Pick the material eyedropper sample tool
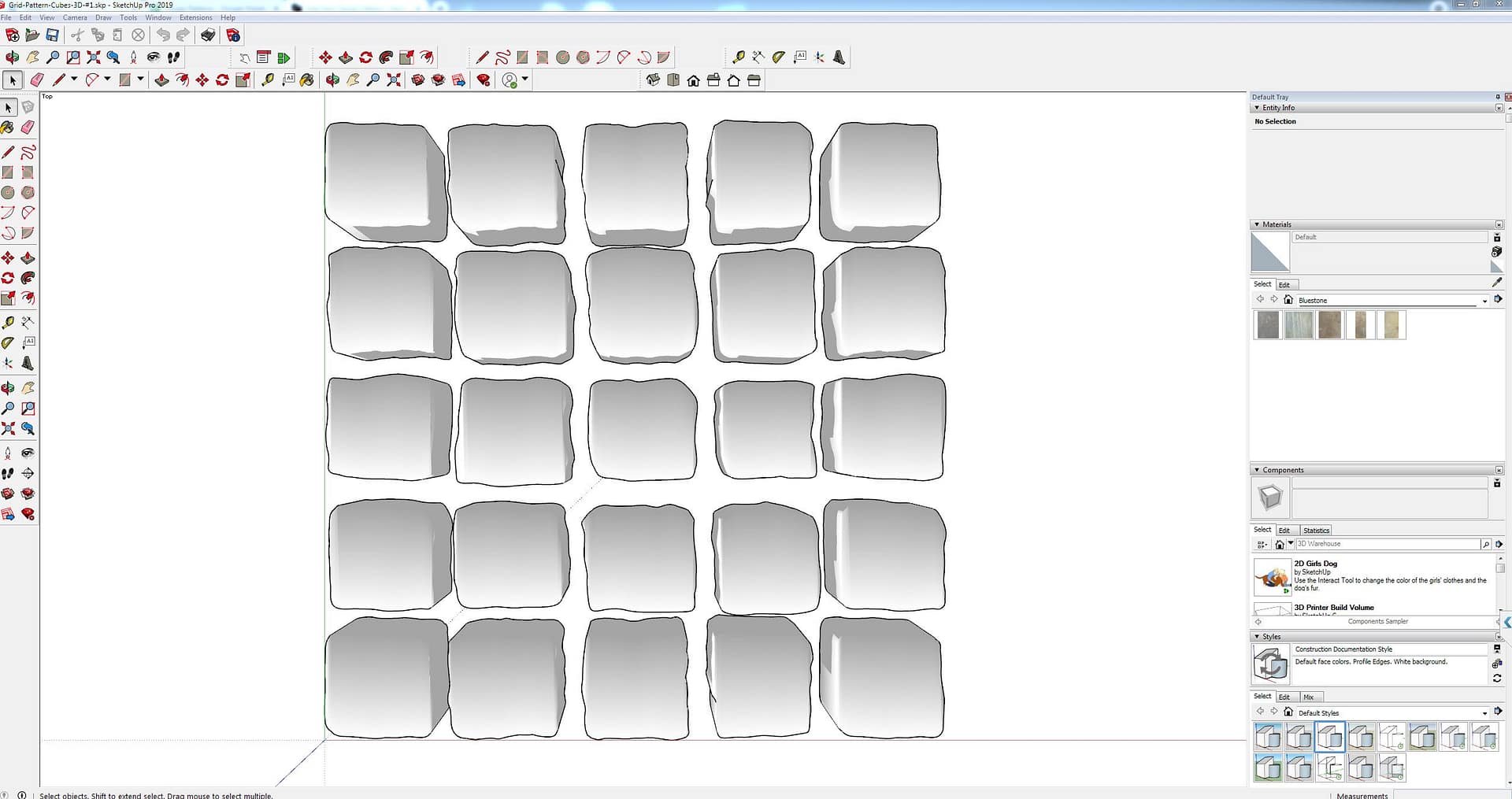 pos(1496,283)
